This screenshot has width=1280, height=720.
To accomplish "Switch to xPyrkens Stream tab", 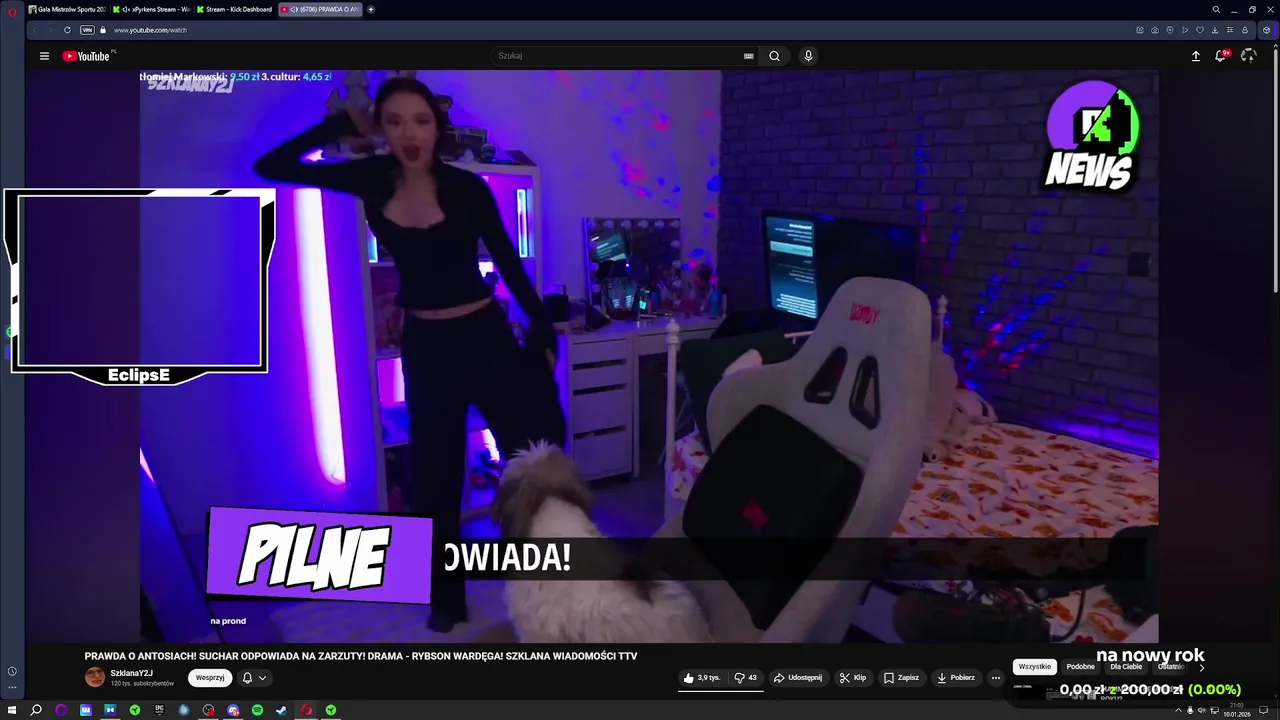I will (x=151, y=9).
